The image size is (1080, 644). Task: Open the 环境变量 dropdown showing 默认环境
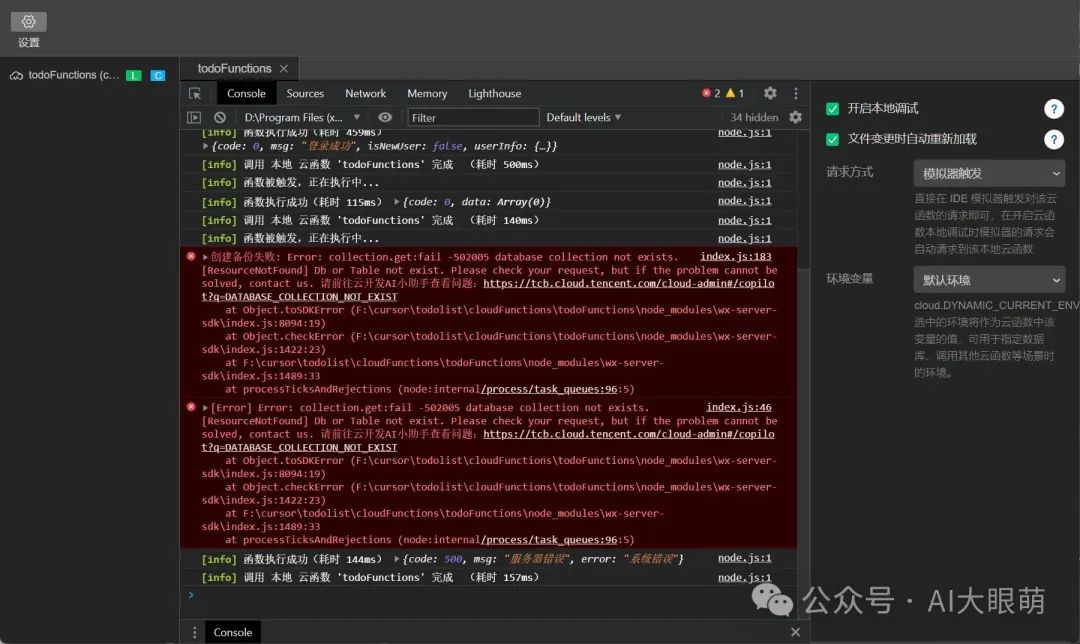988,280
